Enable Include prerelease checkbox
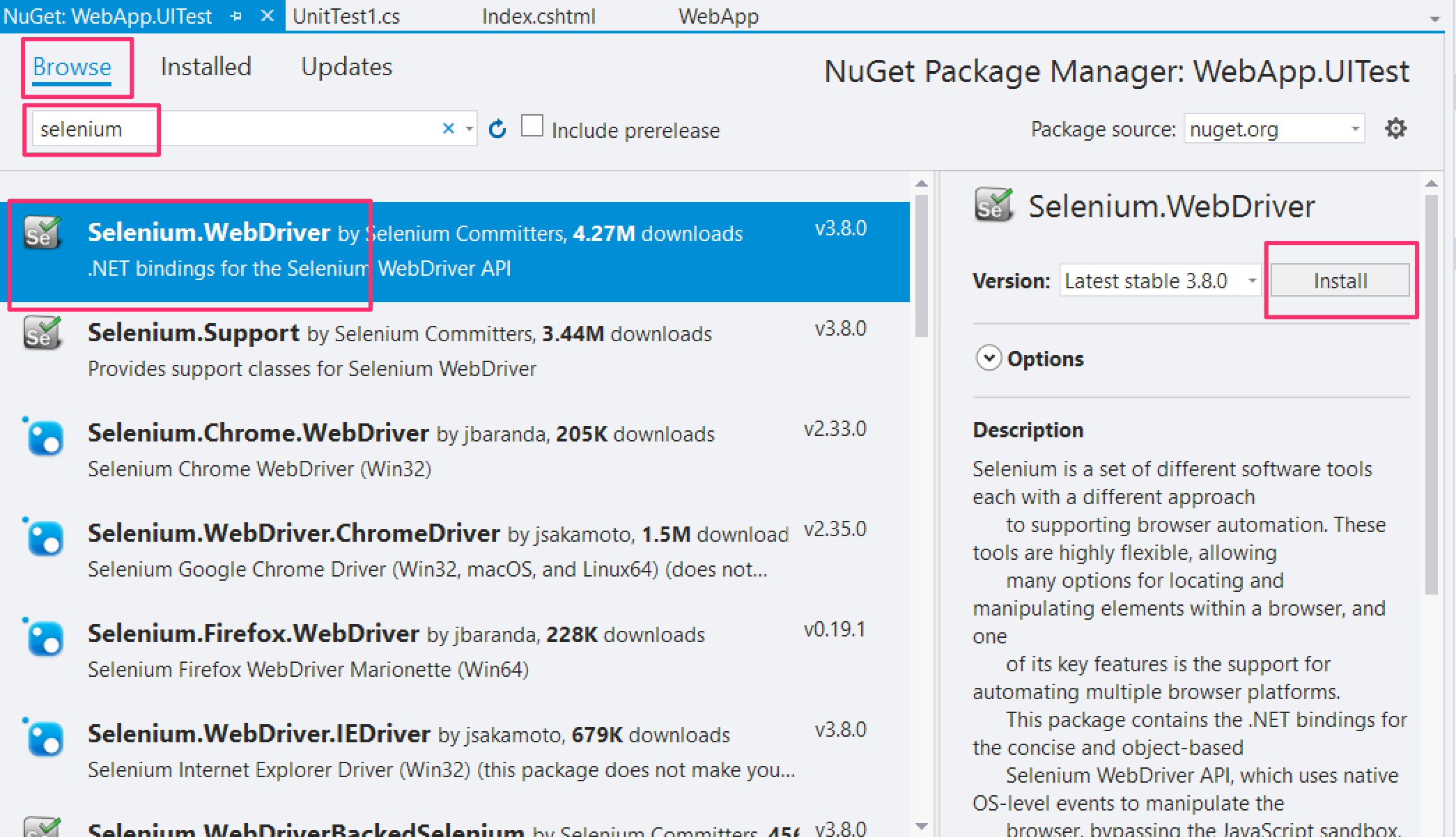Screen dimensions: 1456x837 [x=532, y=126]
